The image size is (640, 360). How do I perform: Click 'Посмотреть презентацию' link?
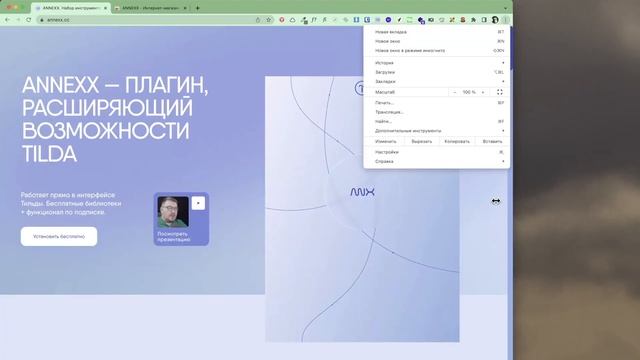coord(173,237)
